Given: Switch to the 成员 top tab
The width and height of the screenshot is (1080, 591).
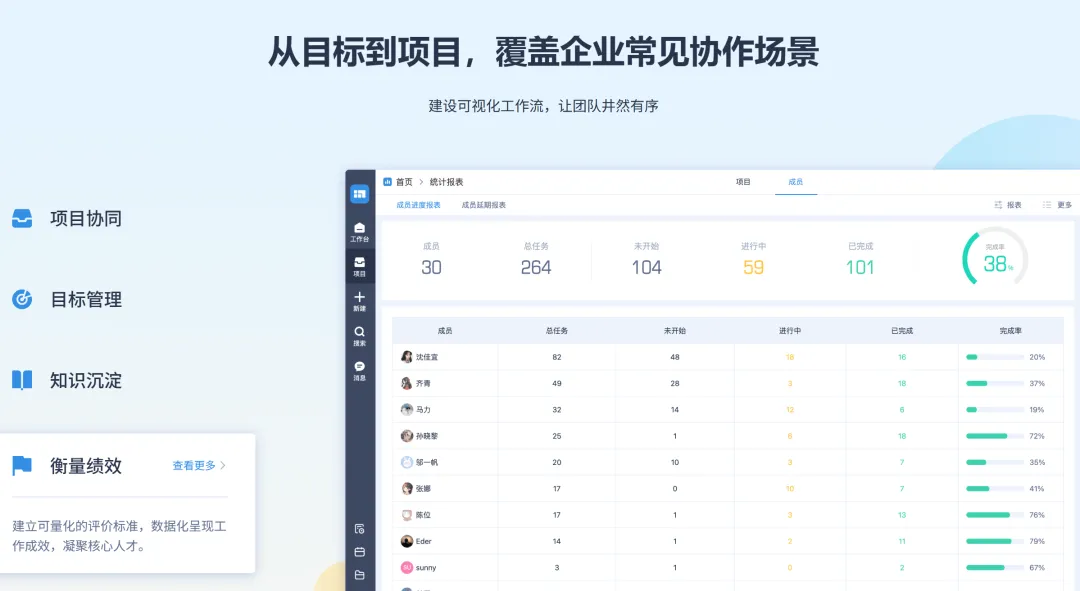Looking at the screenshot, I should click(796, 182).
